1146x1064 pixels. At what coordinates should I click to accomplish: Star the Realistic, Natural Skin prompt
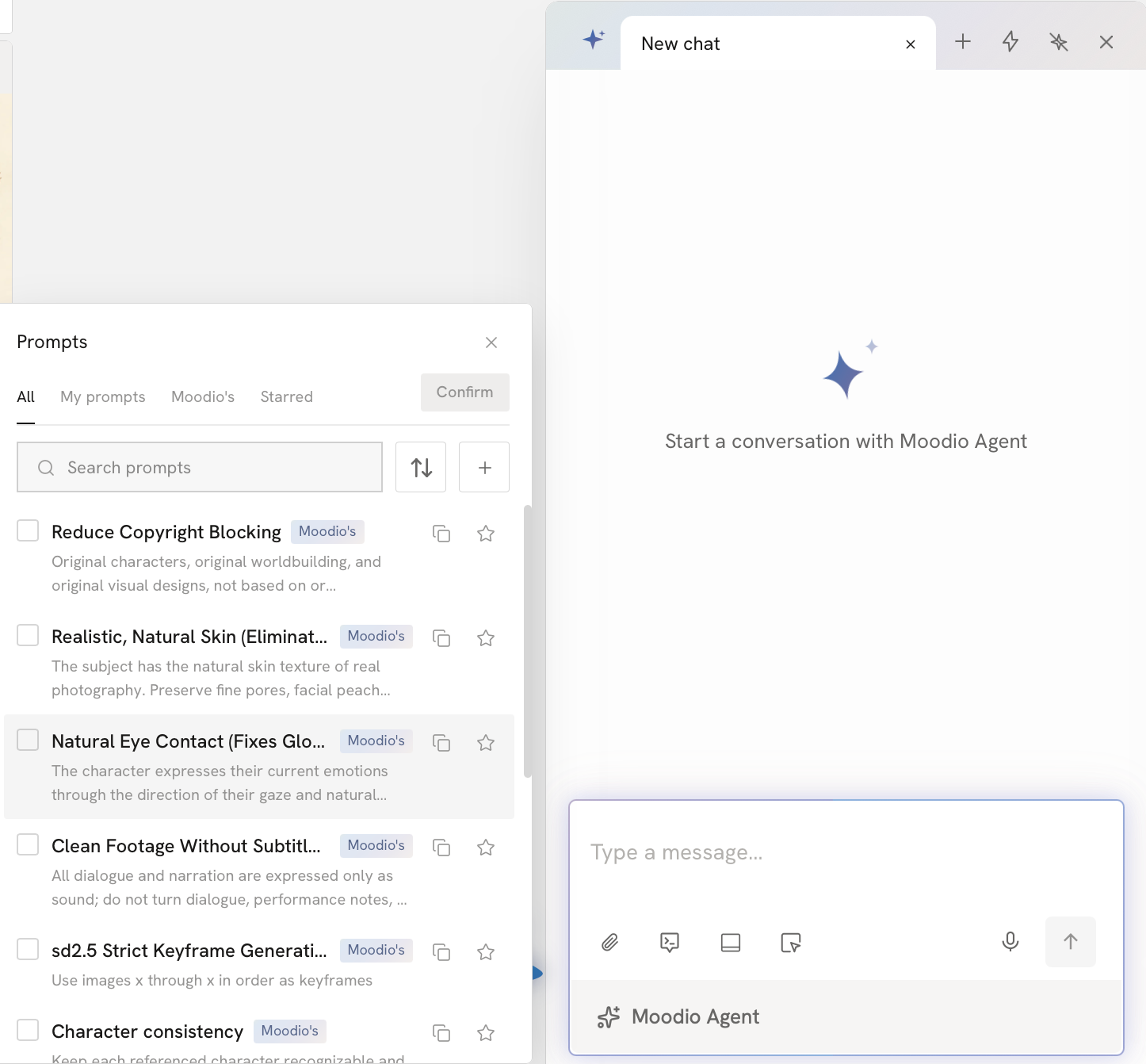click(x=486, y=638)
